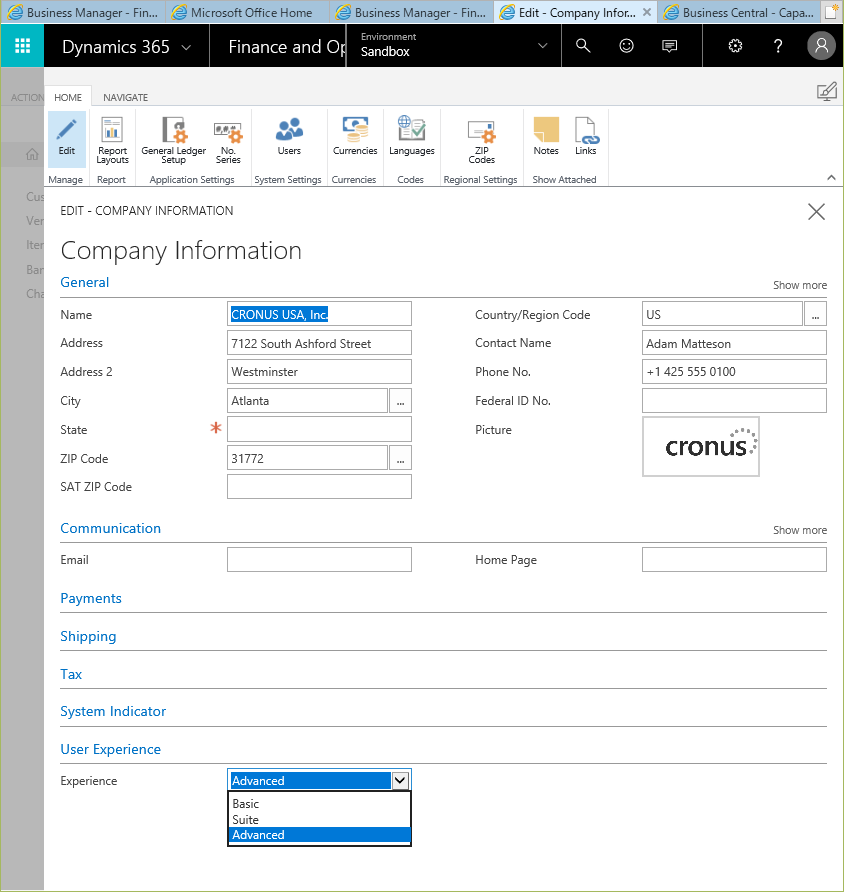
Task: Open Users in System Settings
Action: coord(289,137)
